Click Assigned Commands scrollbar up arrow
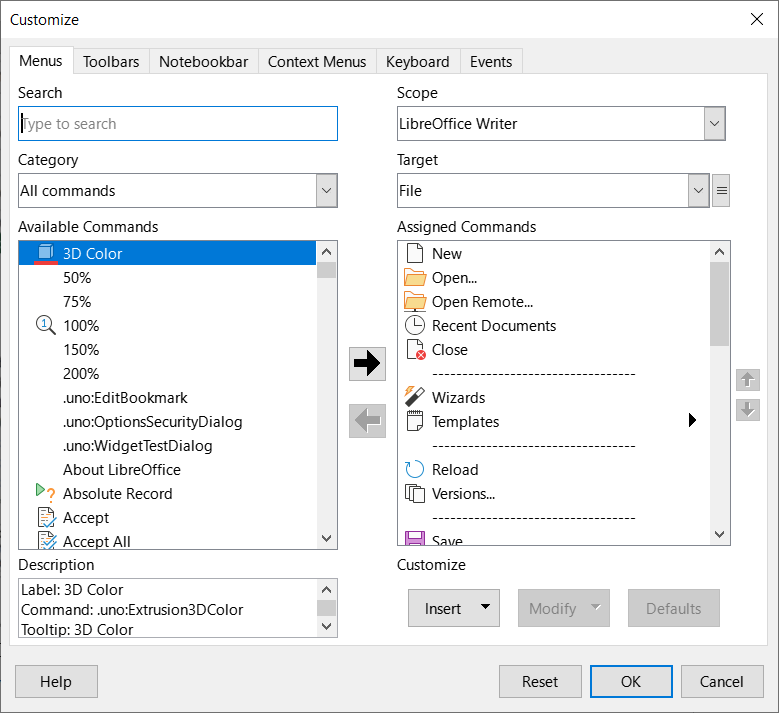This screenshot has height=713, width=779. point(719,252)
